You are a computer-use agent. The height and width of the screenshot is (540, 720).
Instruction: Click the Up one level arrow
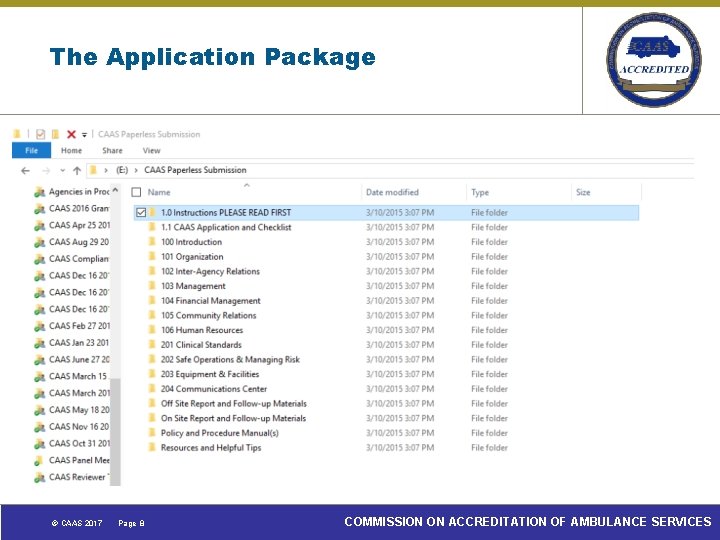click(x=77, y=170)
